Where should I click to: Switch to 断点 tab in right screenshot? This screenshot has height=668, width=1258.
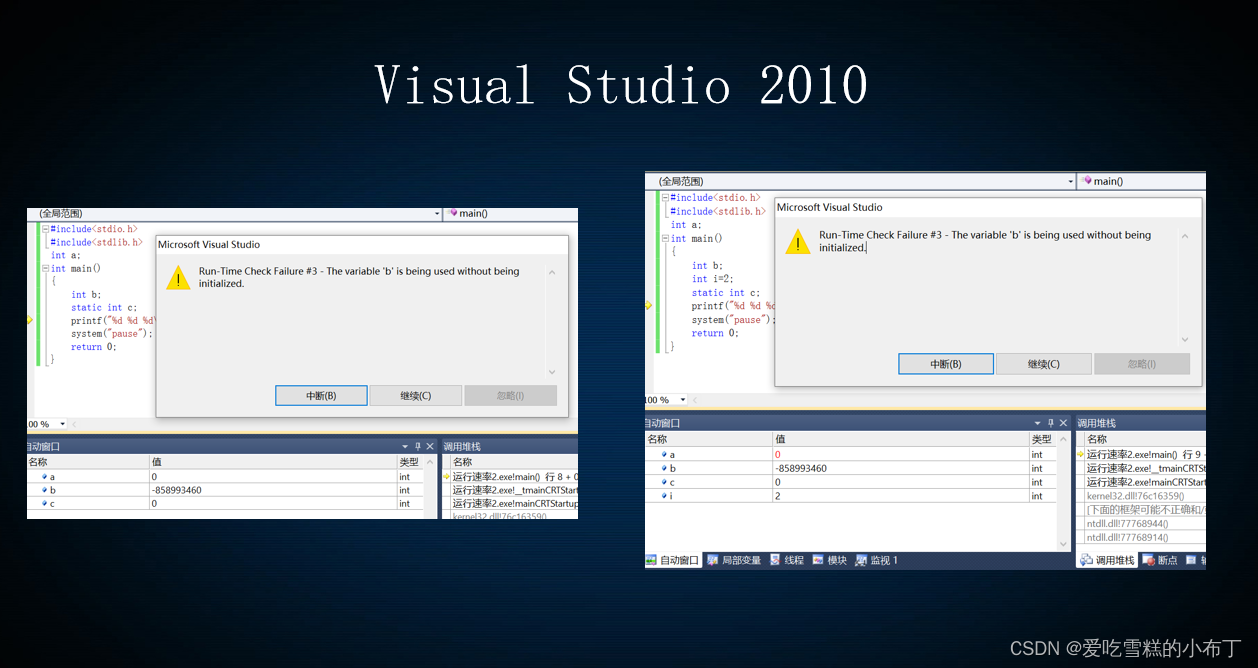(x=1160, y=560)
